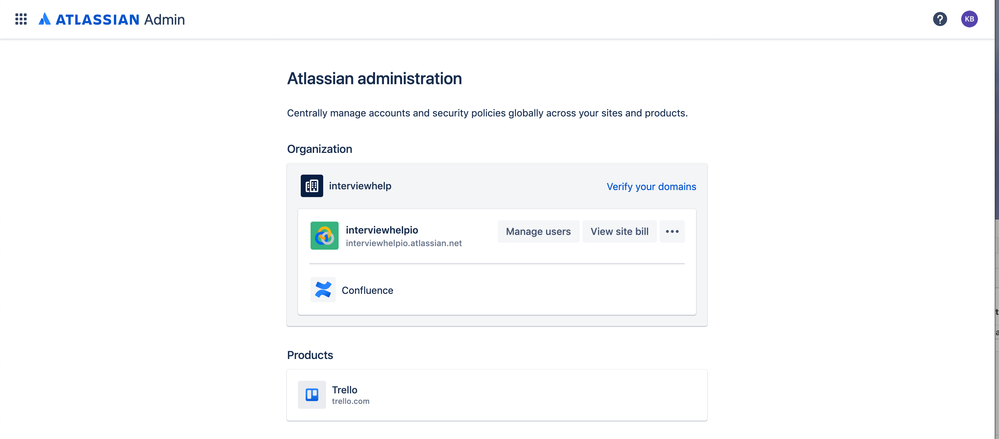
Task: Follow the Verify your domains link
Action: [651, 187]
